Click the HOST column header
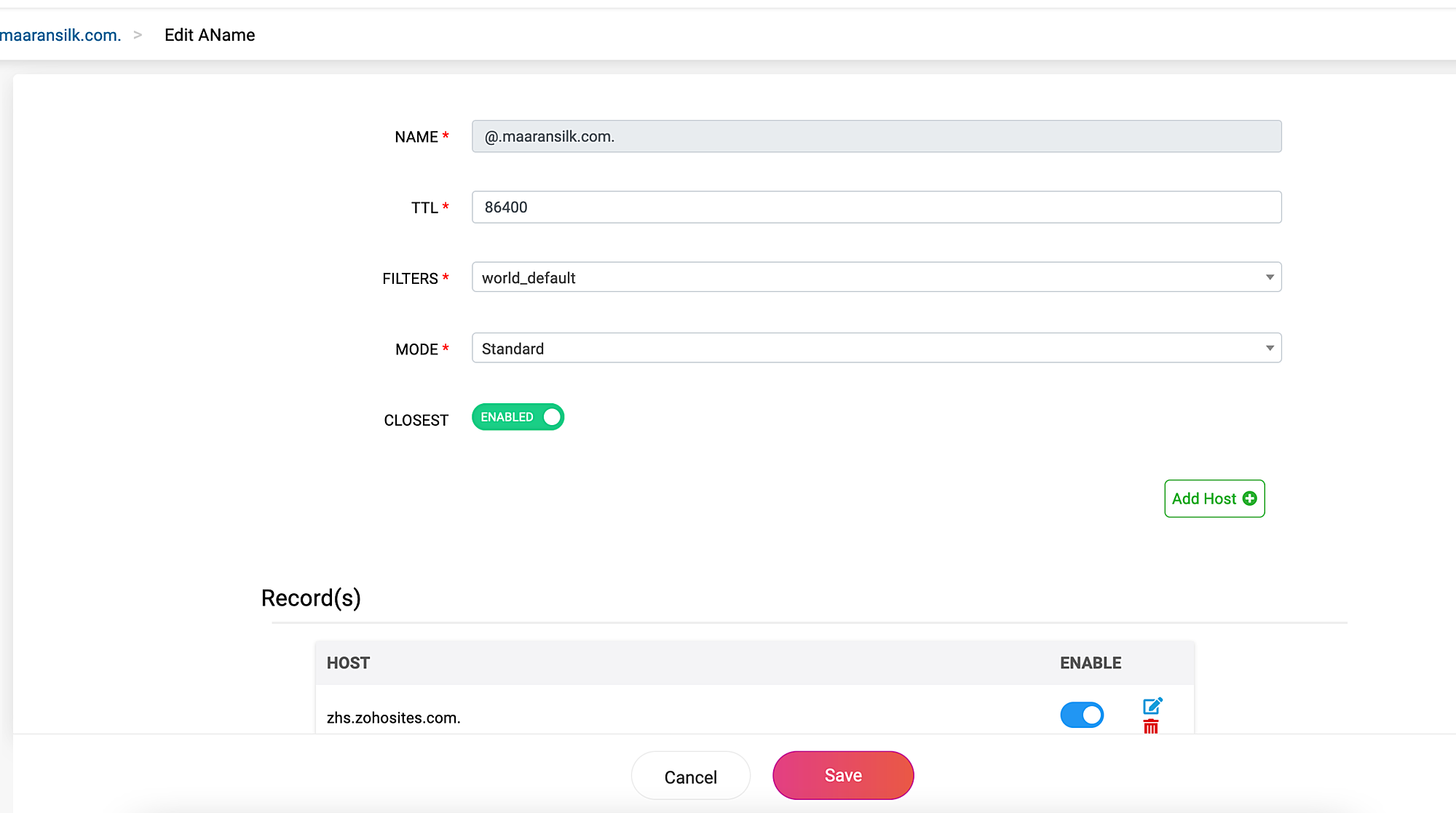The image size is (1456, 813). 348,663
